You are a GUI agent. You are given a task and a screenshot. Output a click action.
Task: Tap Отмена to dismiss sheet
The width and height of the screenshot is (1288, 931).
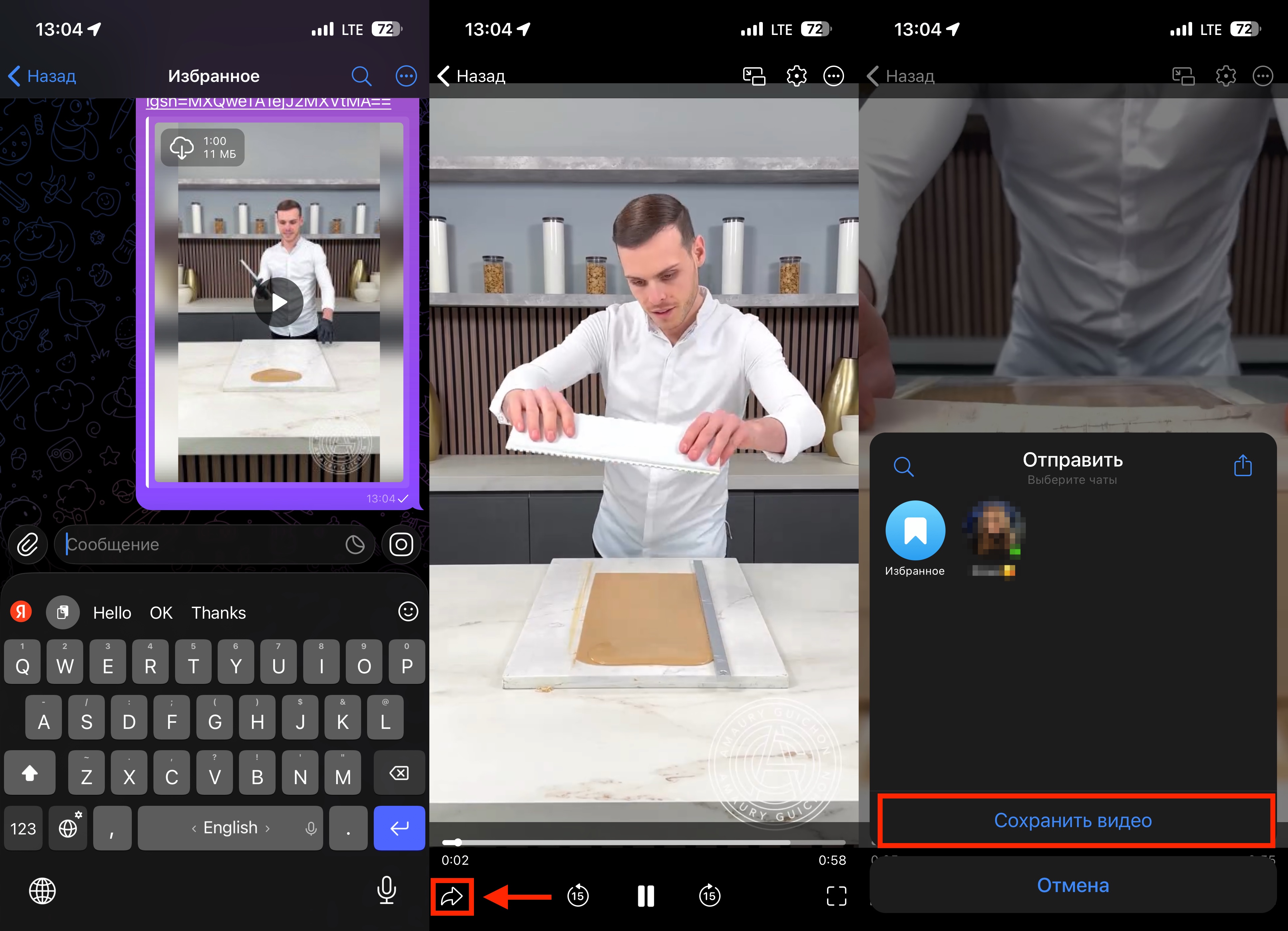[x=1073, y=885]
